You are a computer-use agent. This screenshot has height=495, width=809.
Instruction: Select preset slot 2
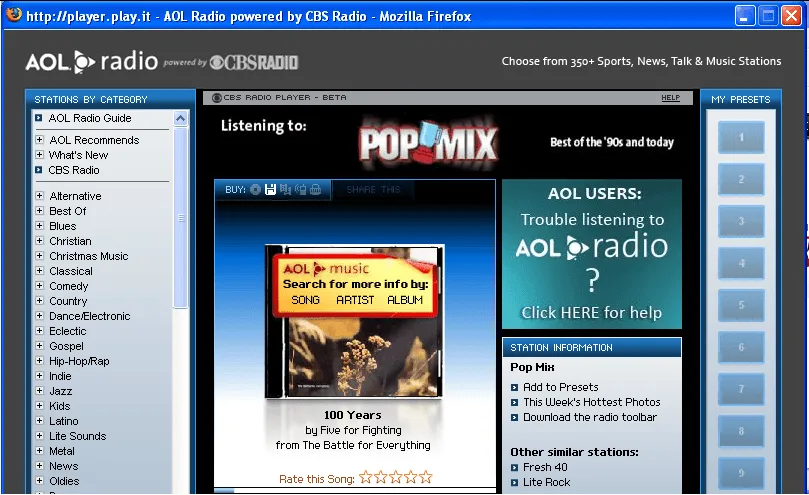[741, 179]
